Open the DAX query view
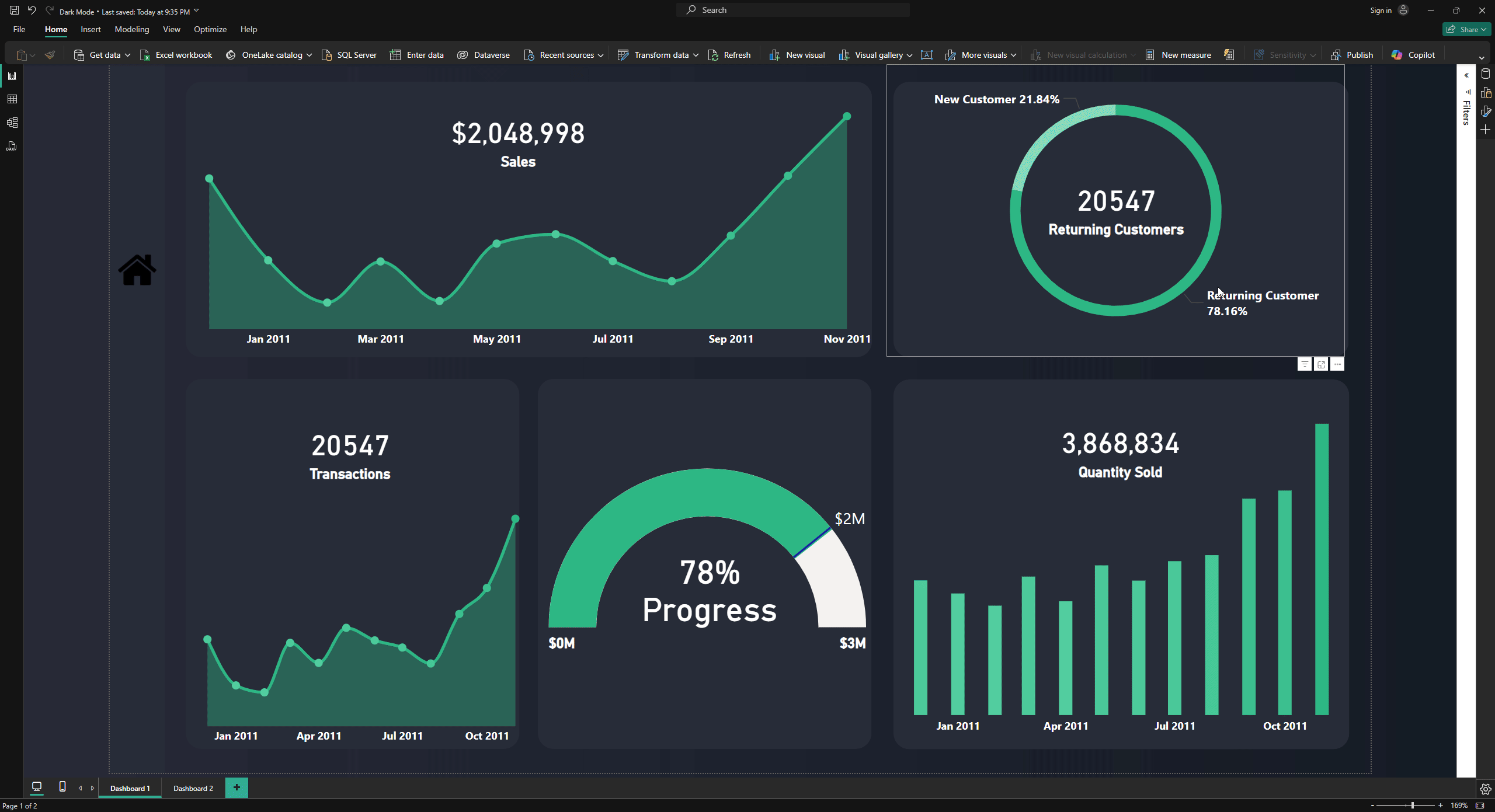This screenshot has height=812, width=1495. (12, 146)
